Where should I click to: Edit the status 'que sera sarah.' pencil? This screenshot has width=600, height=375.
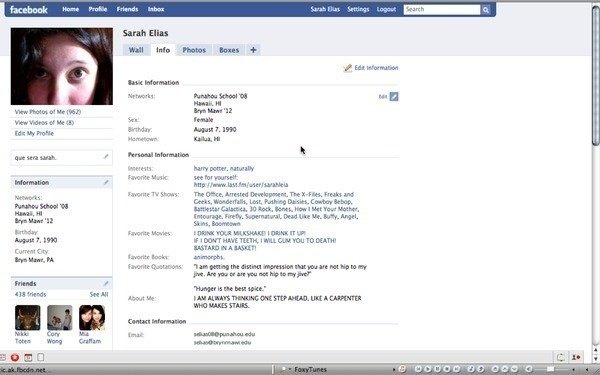[106, 157]
